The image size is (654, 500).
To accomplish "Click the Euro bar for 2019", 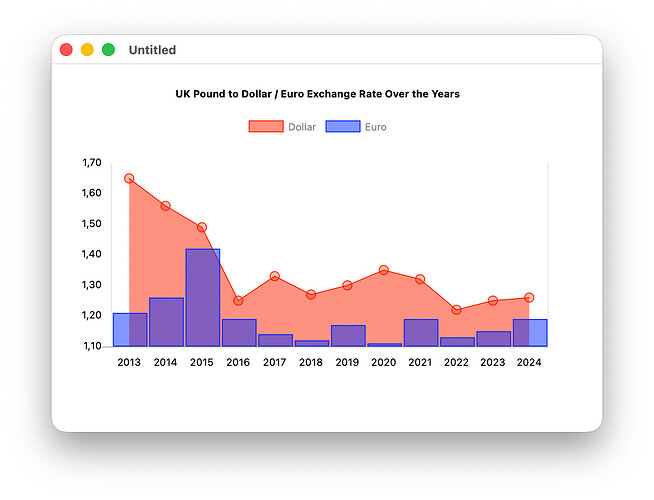I will [348, 336].
